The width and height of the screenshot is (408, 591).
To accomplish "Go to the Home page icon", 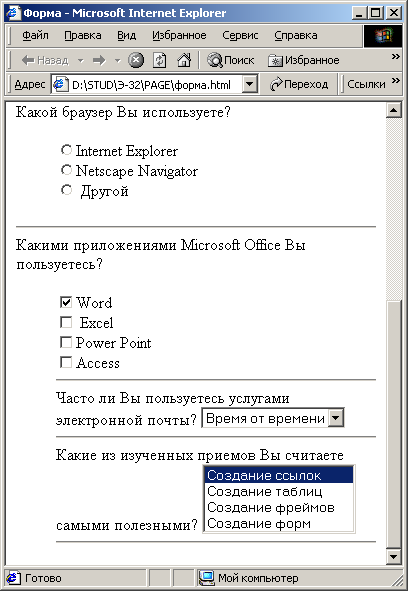I will 184,60.
